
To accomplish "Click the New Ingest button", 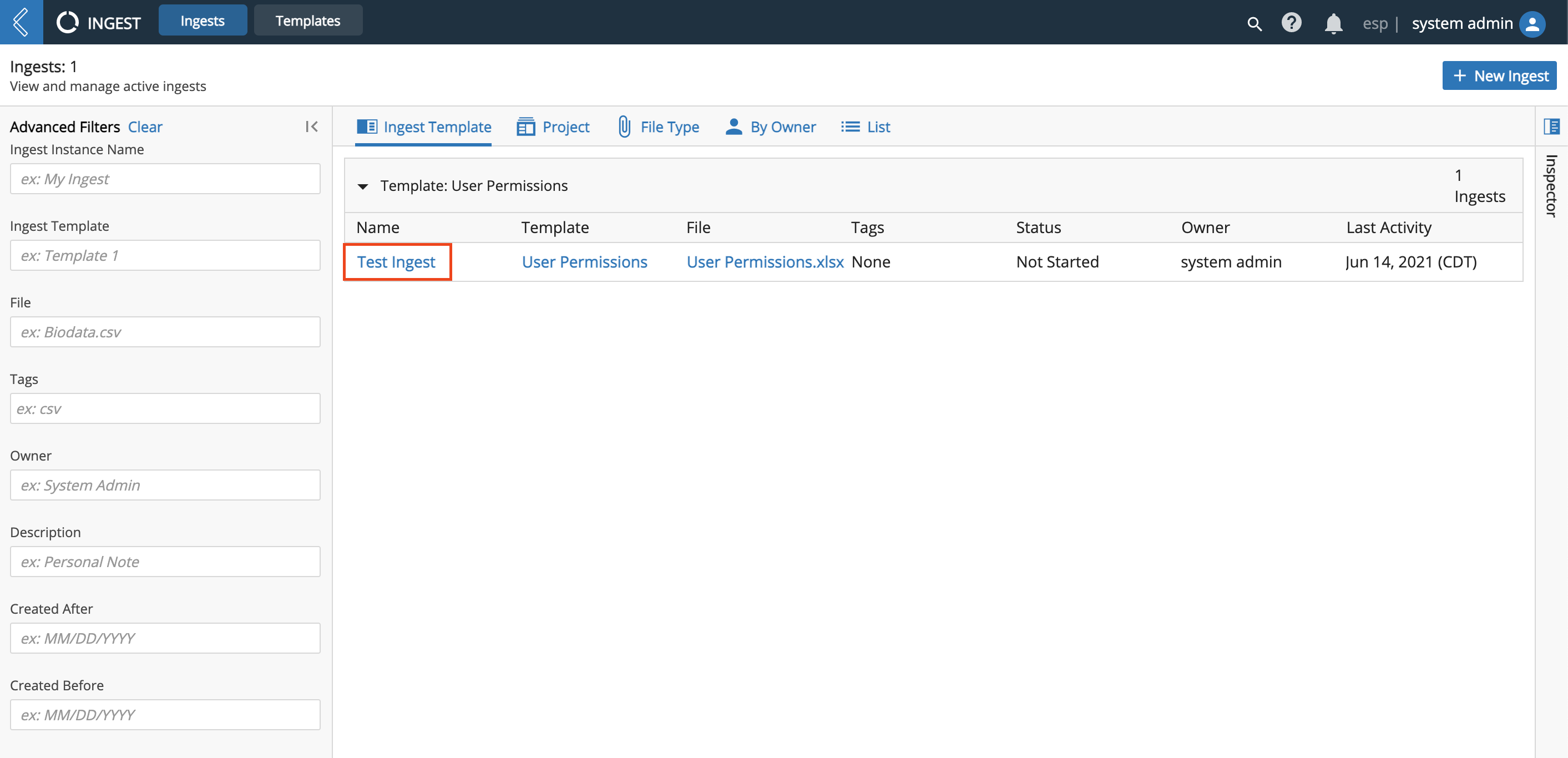I will pos(1499,75).
